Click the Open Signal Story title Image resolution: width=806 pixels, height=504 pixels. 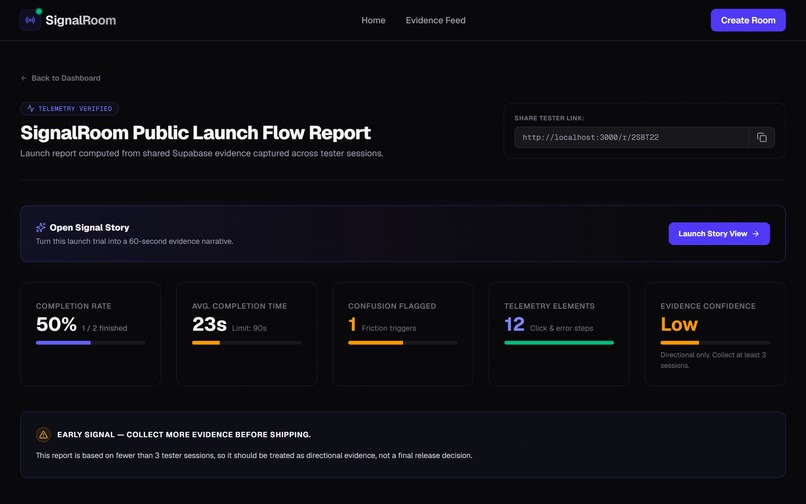(x=89, y=227)
